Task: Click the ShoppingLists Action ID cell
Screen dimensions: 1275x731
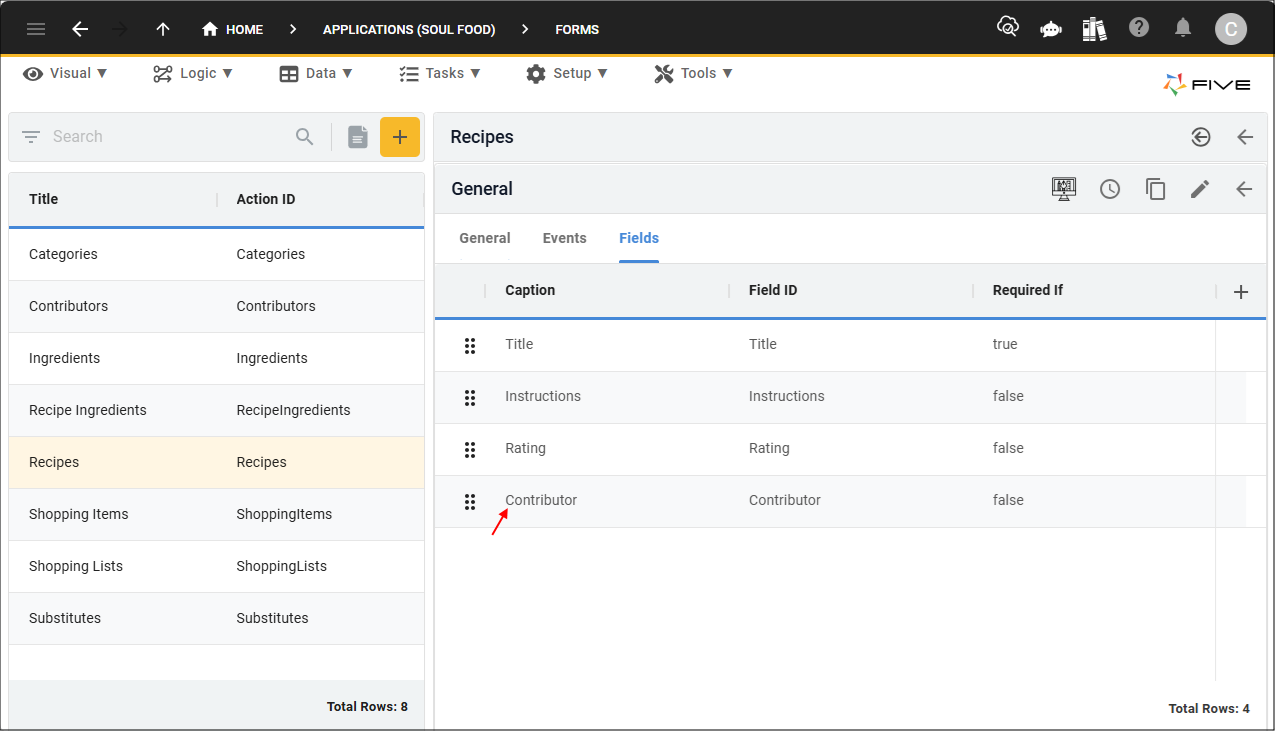Action: pos(282,566)
